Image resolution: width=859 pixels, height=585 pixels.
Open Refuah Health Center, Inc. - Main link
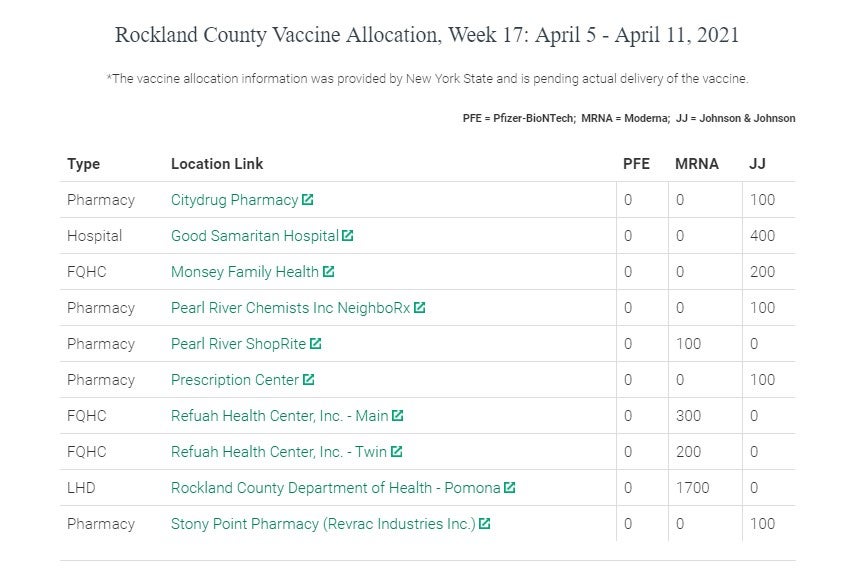[x=279, y=416]
